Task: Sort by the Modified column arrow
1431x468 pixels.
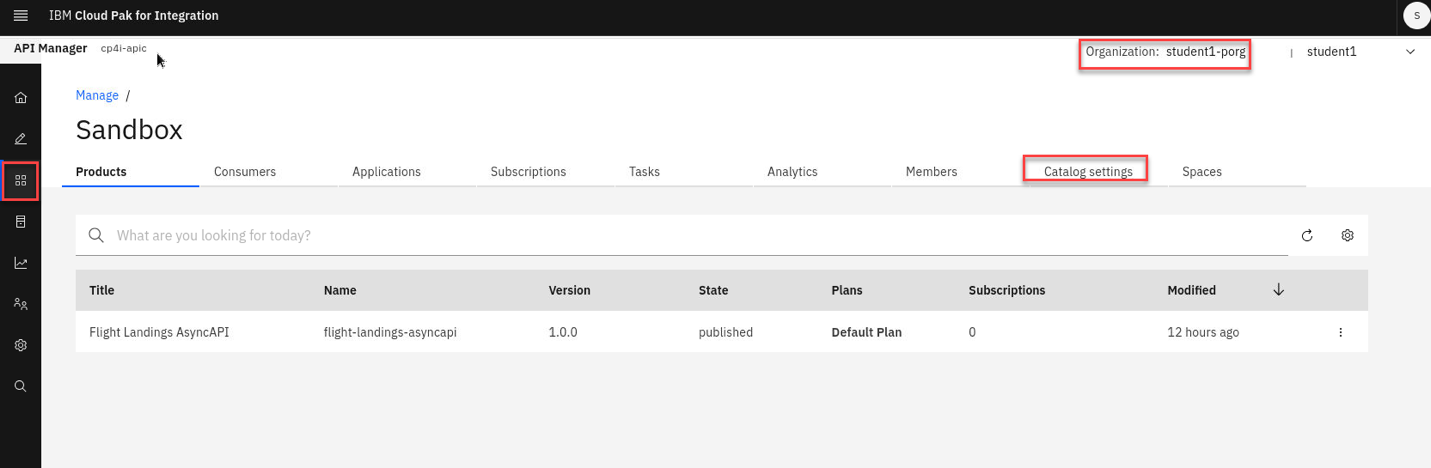Action: (1278, 290)
